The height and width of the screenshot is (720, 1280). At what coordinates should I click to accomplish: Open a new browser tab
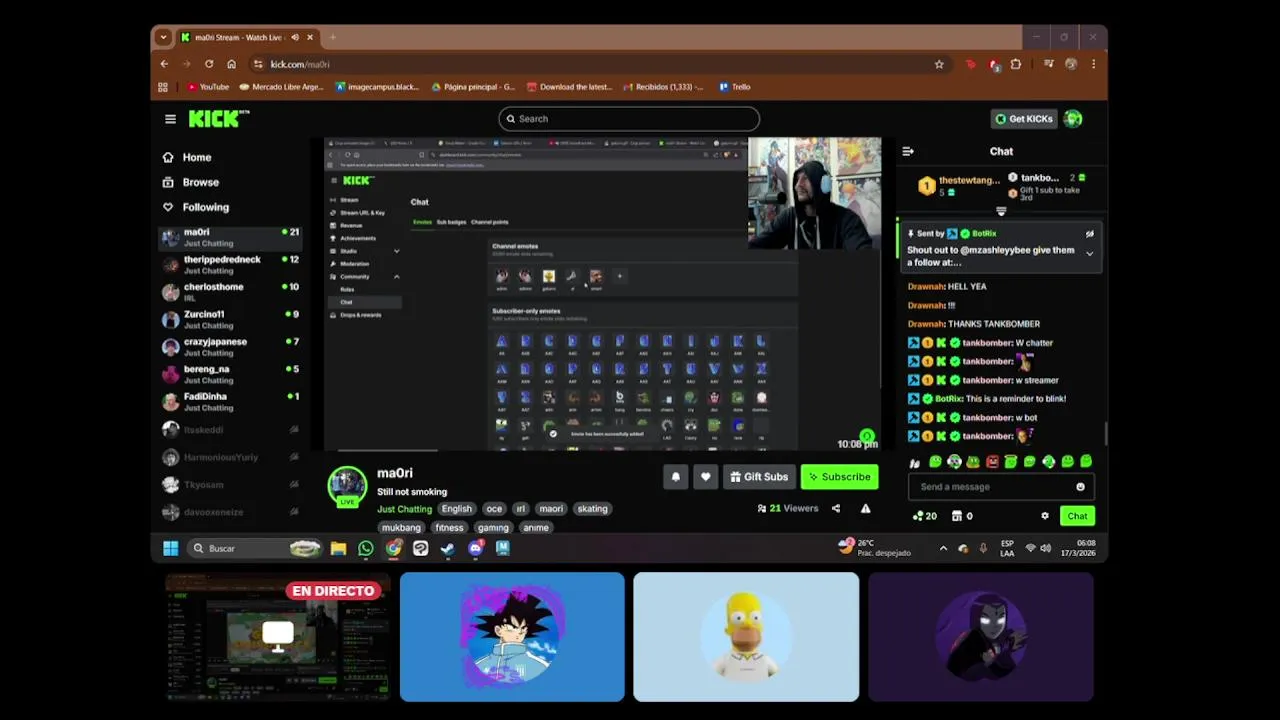point(332,37)
